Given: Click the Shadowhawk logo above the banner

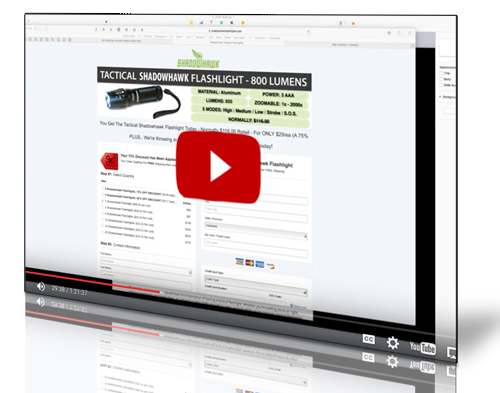Looking at the screenshot, I should (x=198, y=59).
